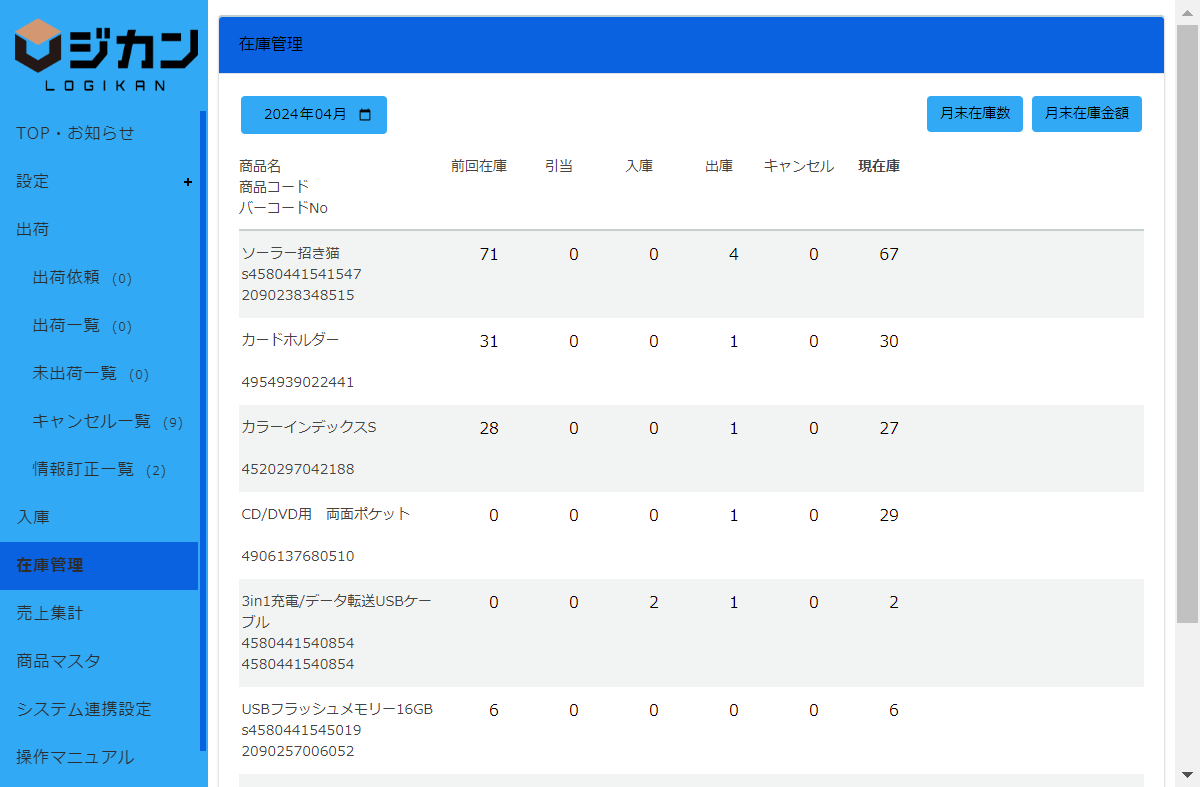1200x787 pixels.
Task: Open the calendar picker icon
Action: point(365,115)
